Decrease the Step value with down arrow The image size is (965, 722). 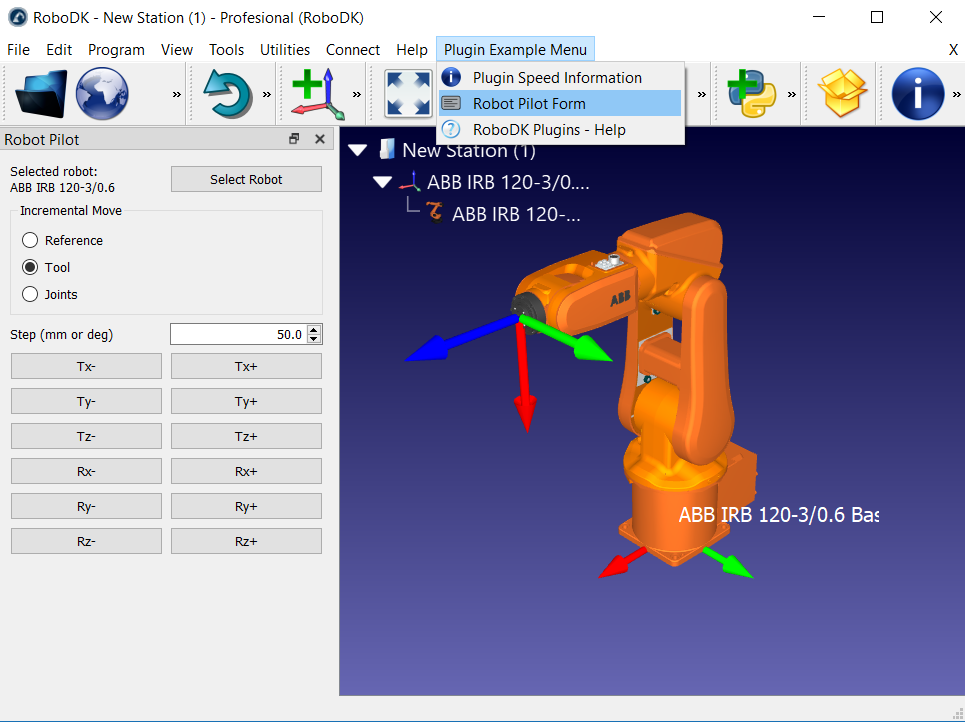[314, 339]
